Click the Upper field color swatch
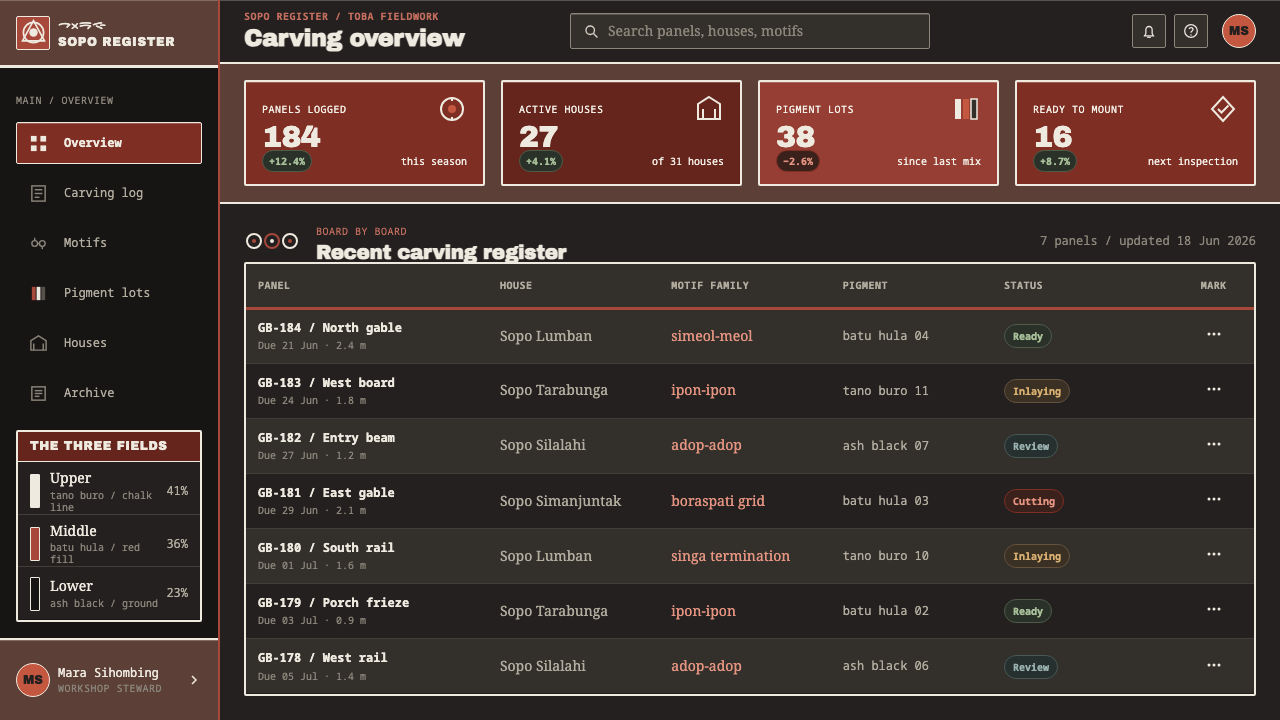The width and height of the screenshot is (1280, 720). (35, 491)
